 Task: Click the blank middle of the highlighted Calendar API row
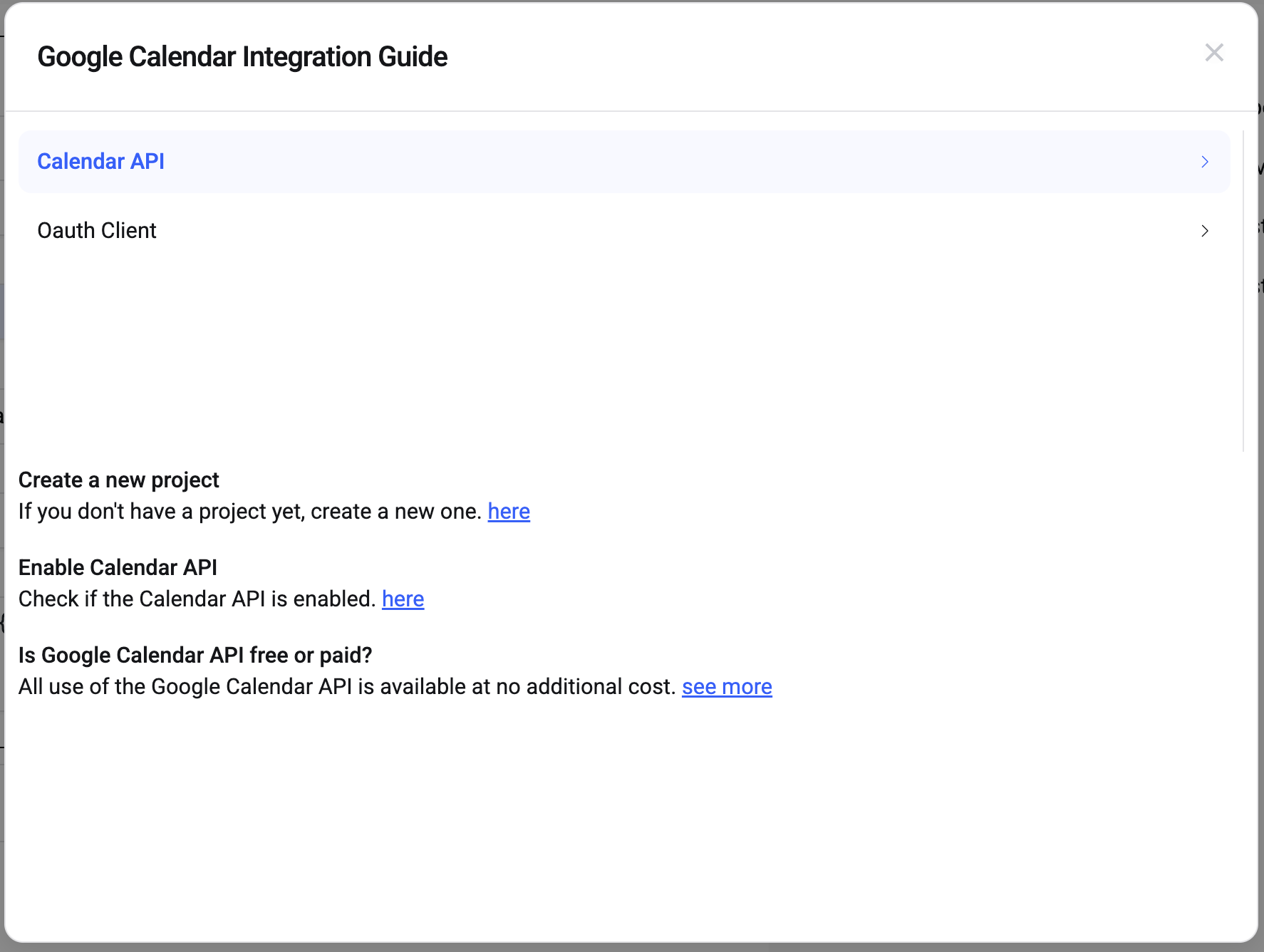641,162
